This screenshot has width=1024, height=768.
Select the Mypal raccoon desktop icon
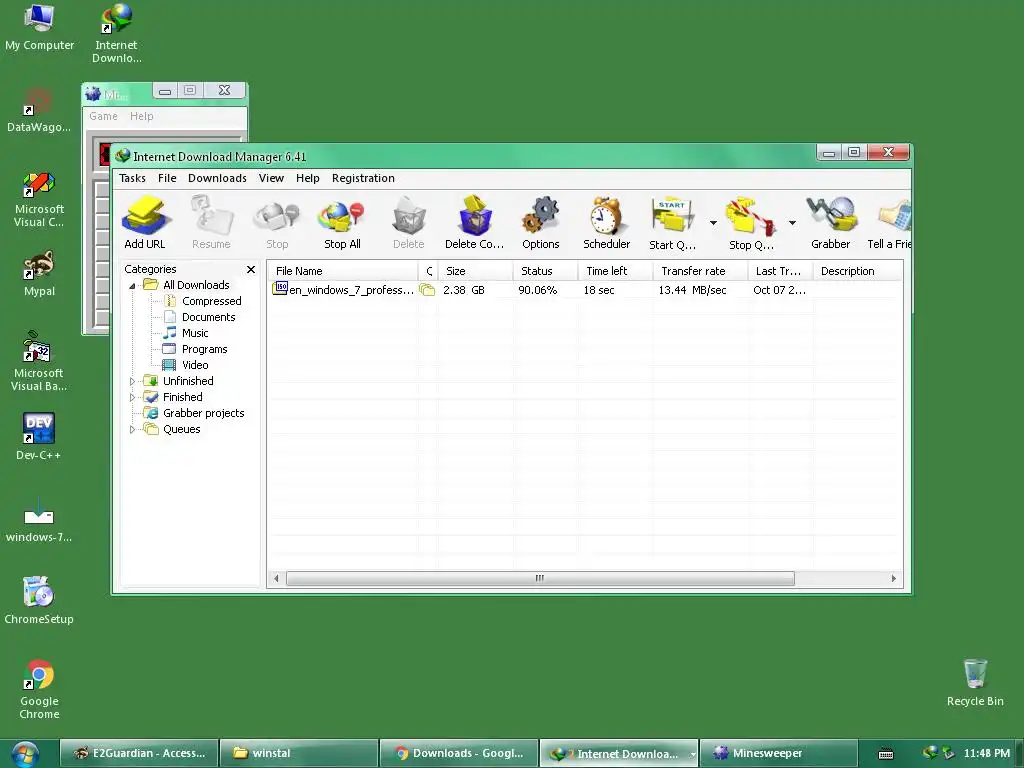[x=39, y=273]
